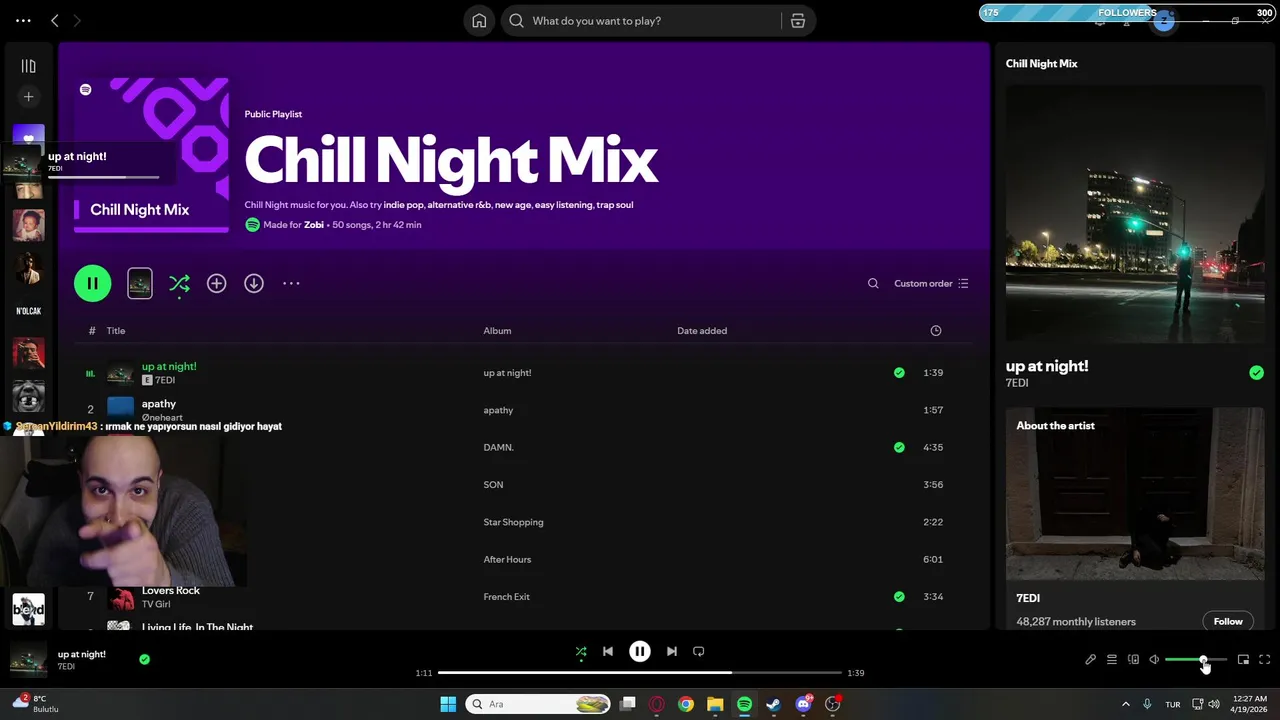Open Liked Songs heart tile in sidebar
This screenshot has width=1280, height=720.
(x=29, y=136)
